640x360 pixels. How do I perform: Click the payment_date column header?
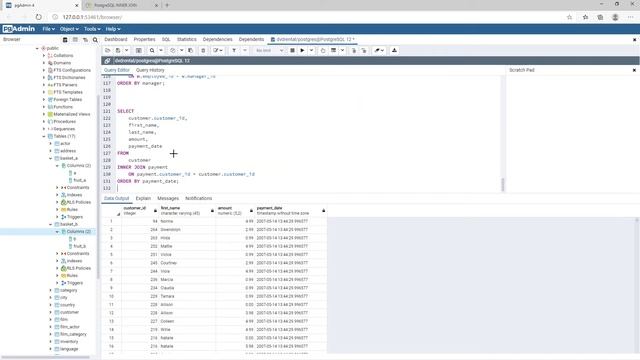click(x=291, y=211)
